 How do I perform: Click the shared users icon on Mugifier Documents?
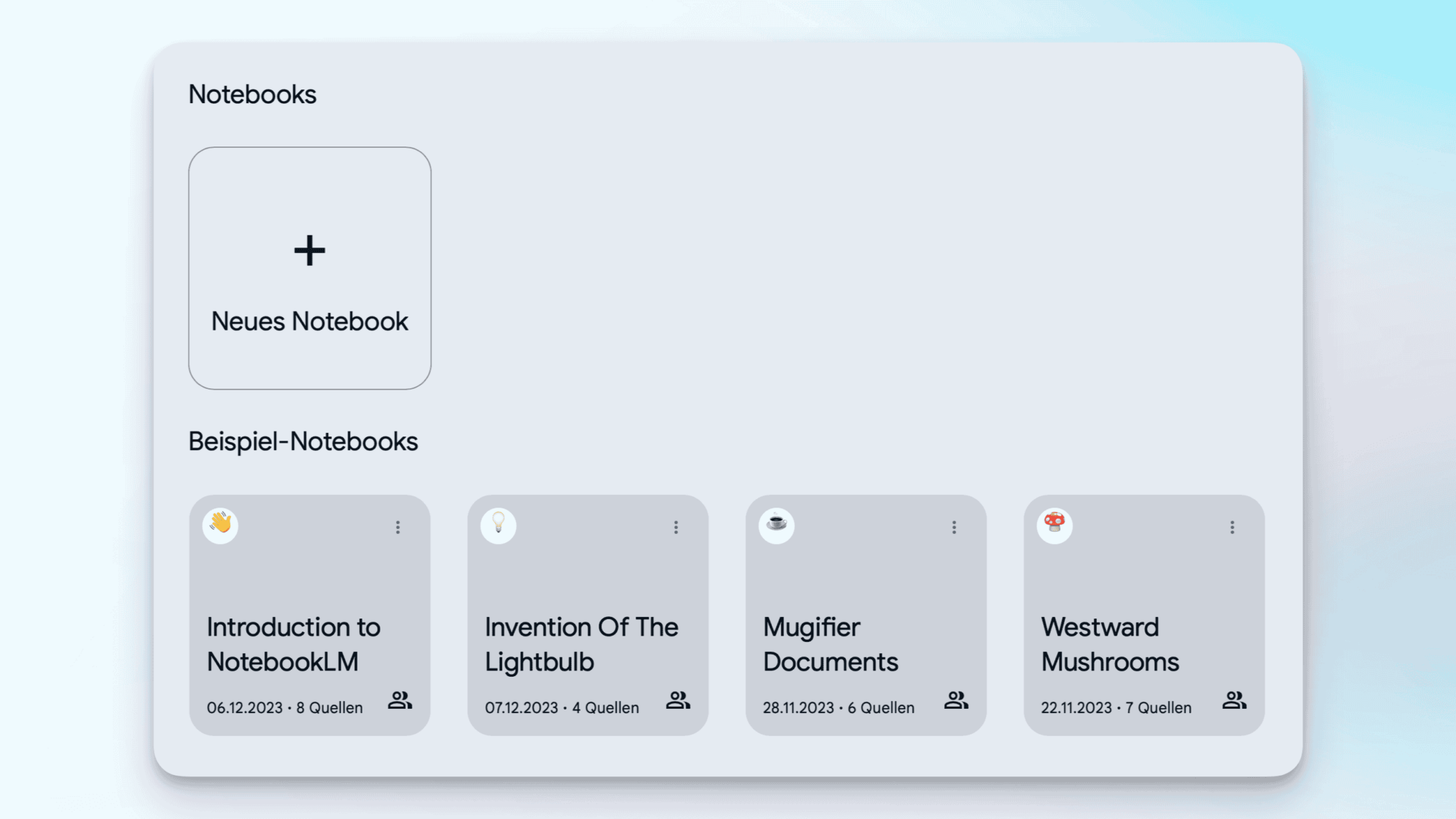[x=956, y=700]
